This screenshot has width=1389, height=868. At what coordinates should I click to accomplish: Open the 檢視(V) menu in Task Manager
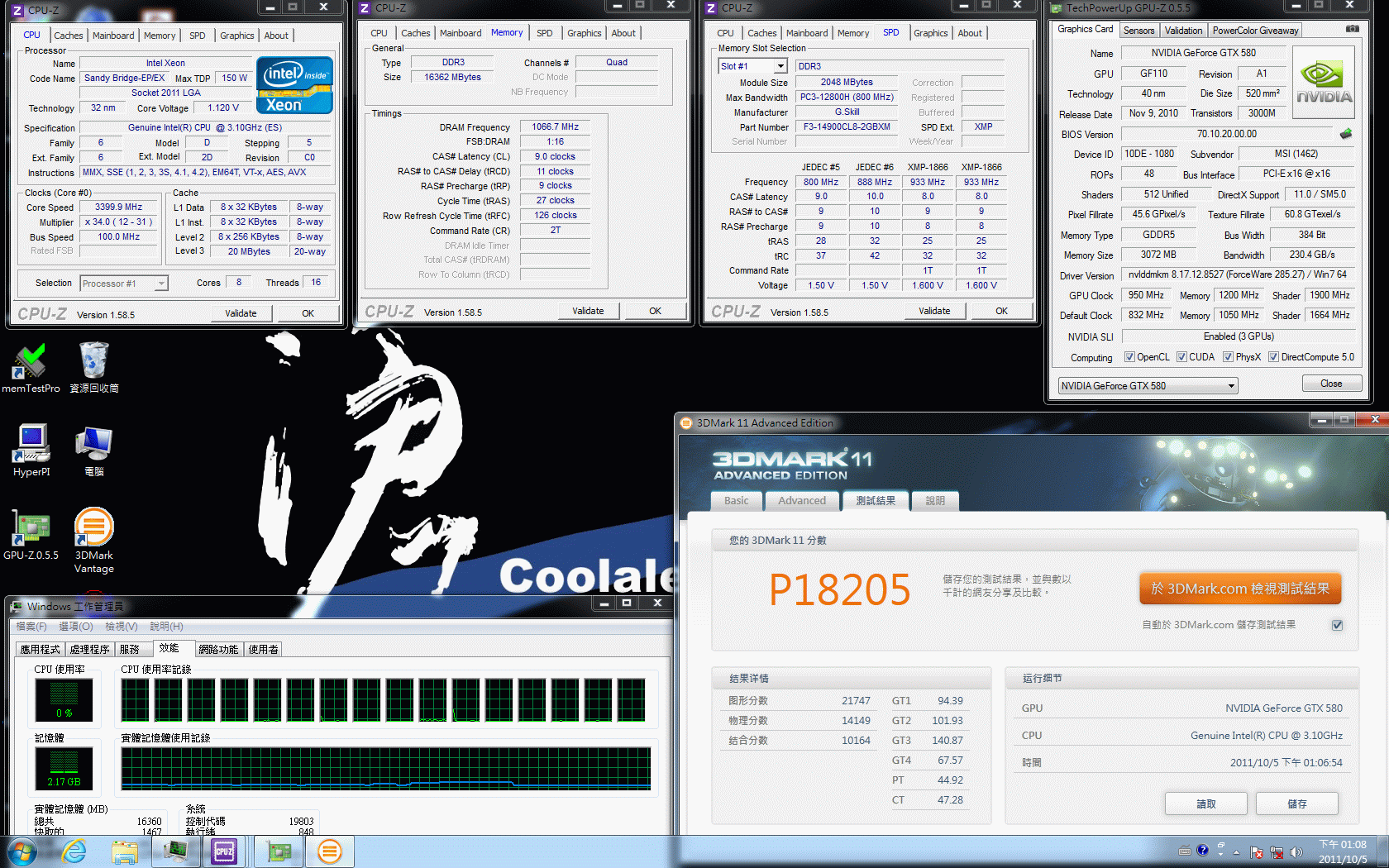pyautogui.click(x=122, y=627)
